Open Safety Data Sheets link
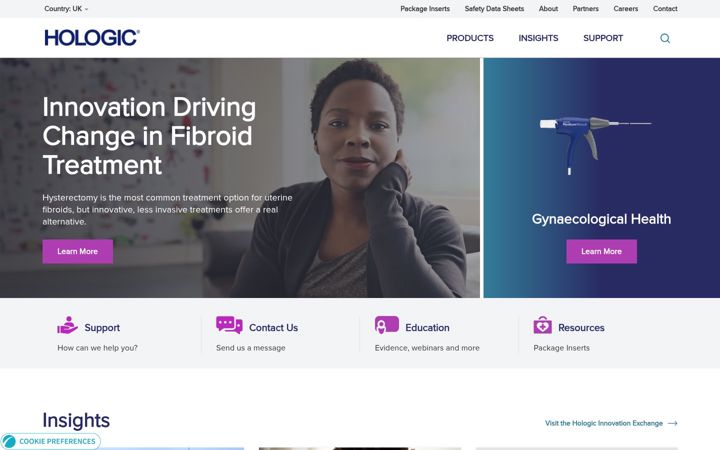720x450 pixels. point(494,9)
